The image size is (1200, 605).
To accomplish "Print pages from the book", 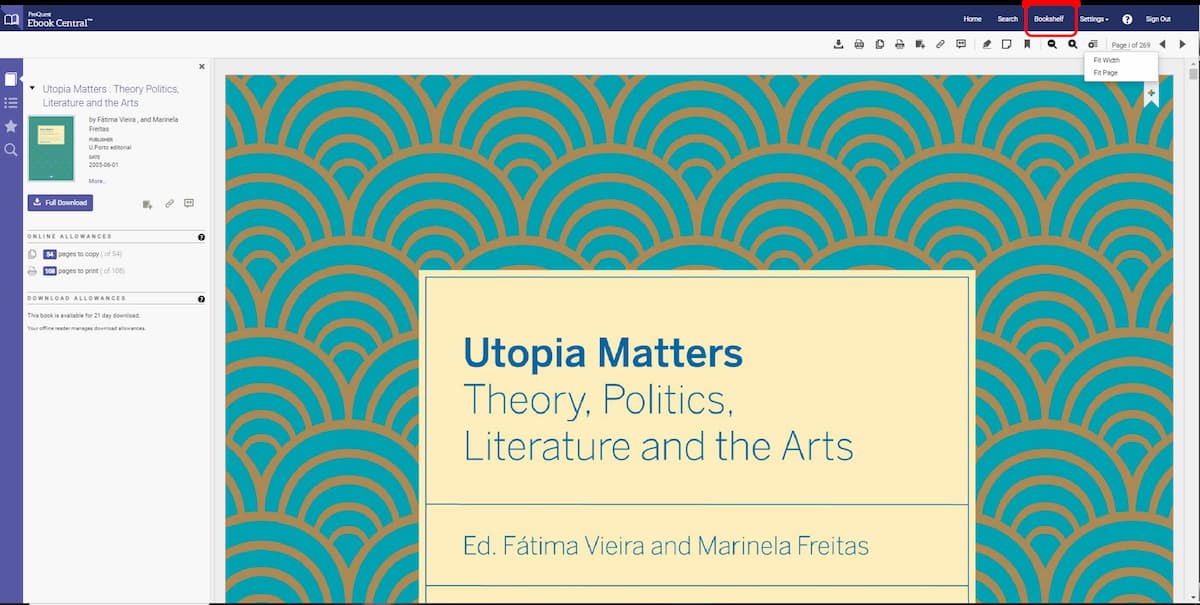I will point(899,44).
